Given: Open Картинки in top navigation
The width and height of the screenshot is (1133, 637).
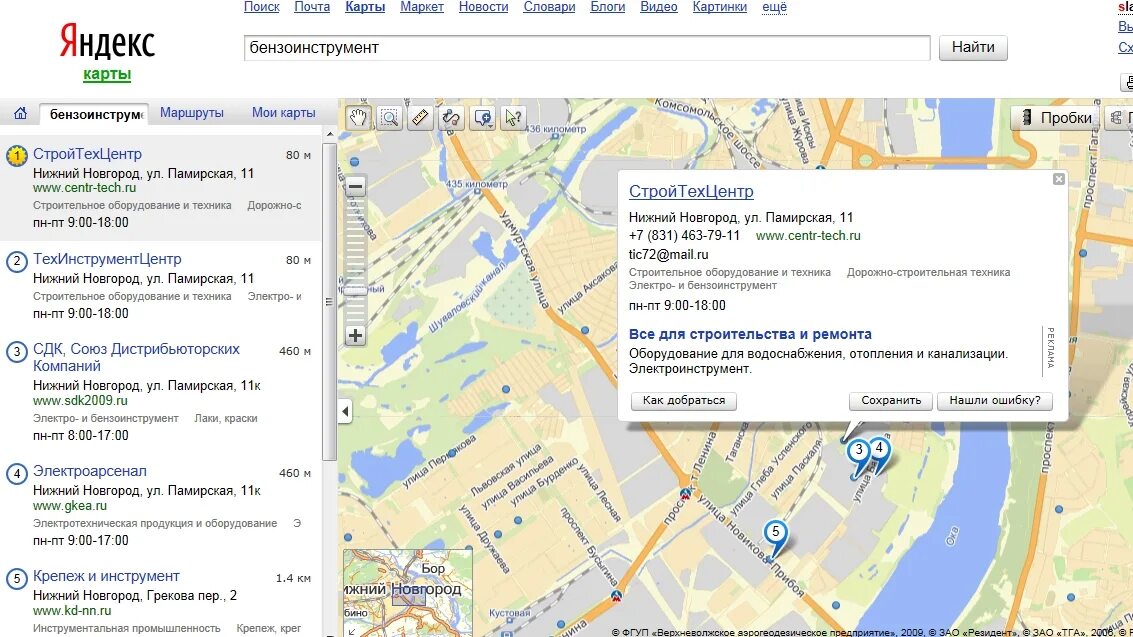Looking at the screenshot, I should (x=720, y=6).
